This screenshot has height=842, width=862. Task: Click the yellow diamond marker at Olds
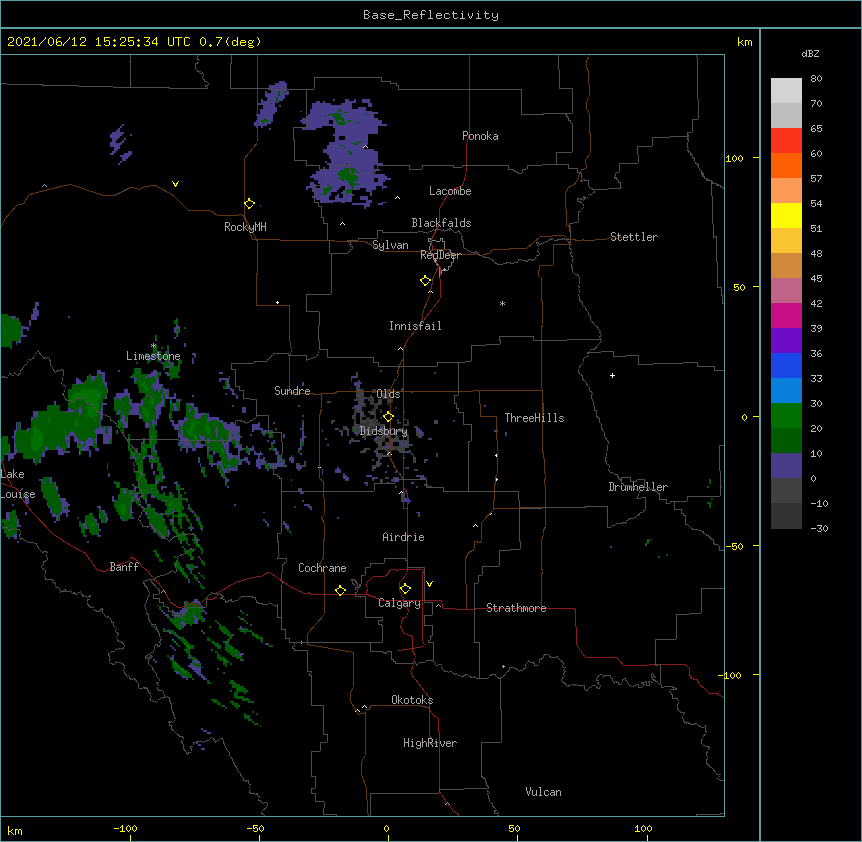(x=388, y=416)
